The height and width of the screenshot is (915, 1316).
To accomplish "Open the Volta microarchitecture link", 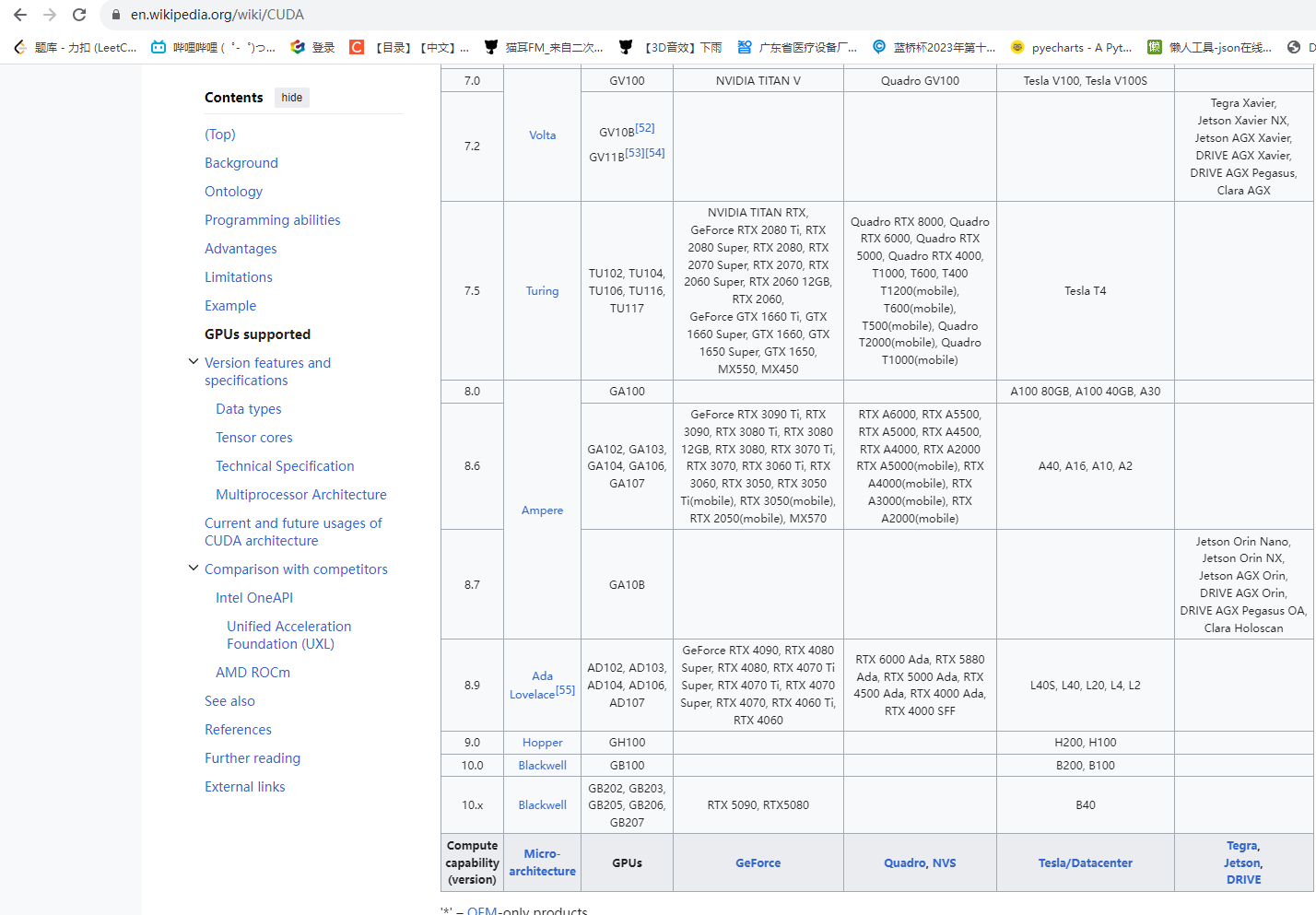I will pos(542,135).
